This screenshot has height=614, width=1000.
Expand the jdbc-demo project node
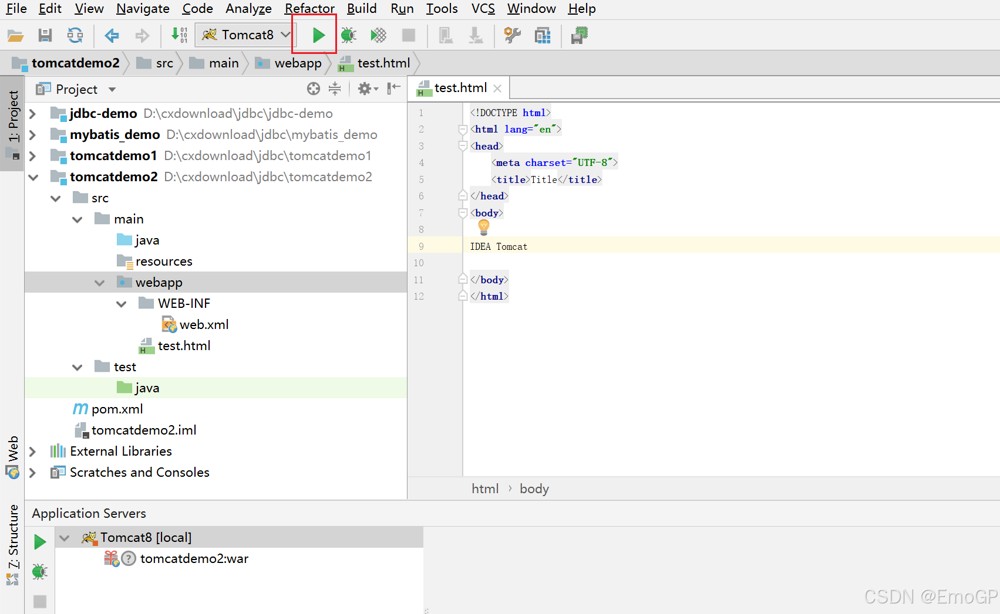click(x=33, y=113)
